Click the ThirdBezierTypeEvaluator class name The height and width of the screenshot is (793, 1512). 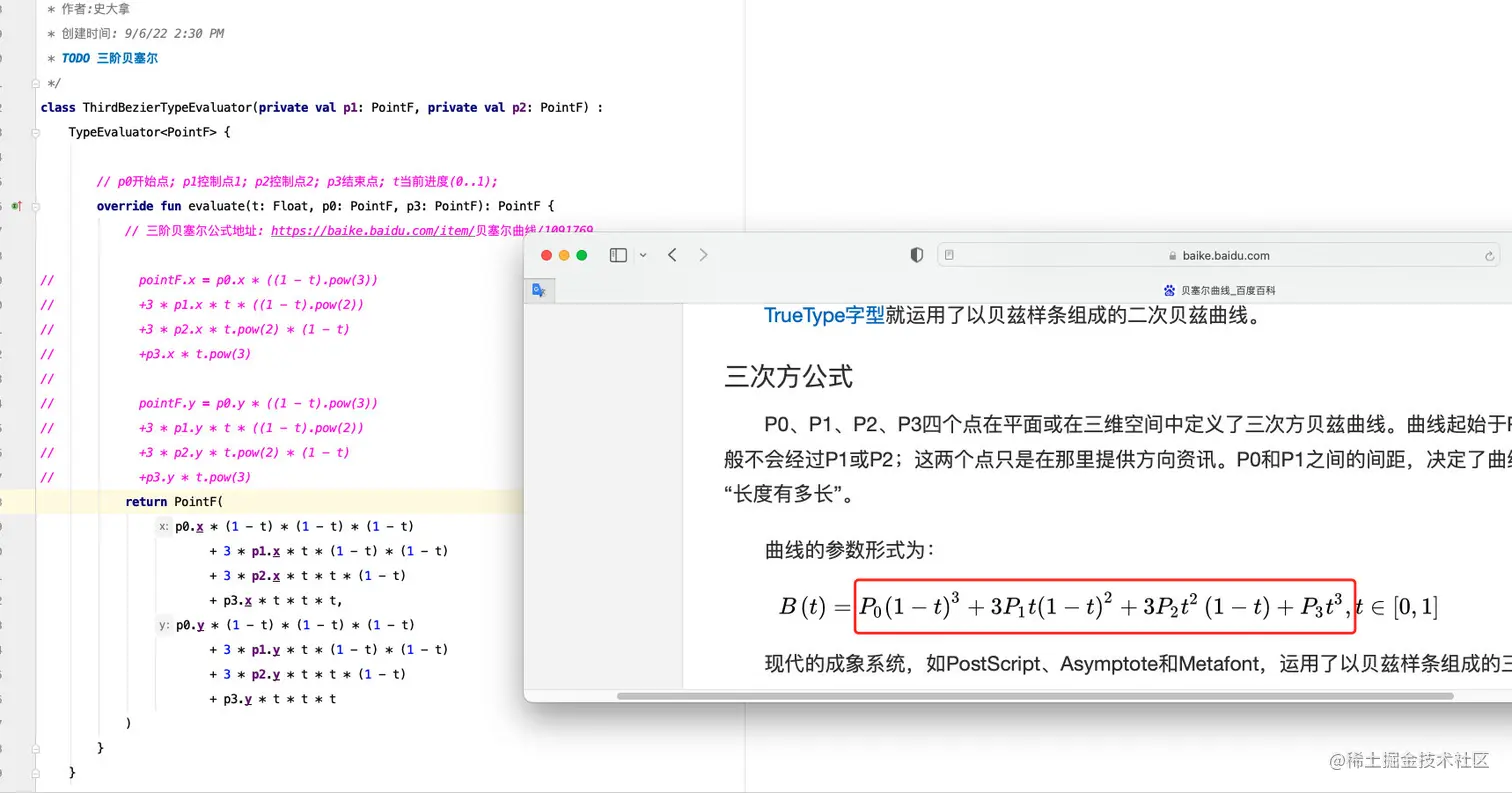coord(169,107)
